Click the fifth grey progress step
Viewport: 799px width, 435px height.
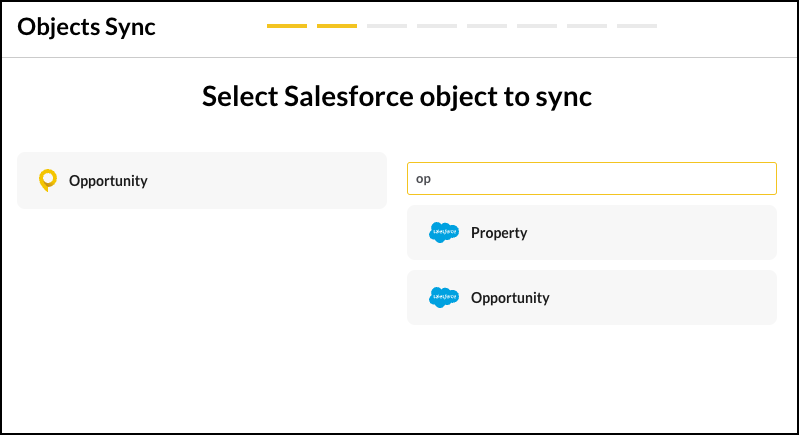click(487, 26)
